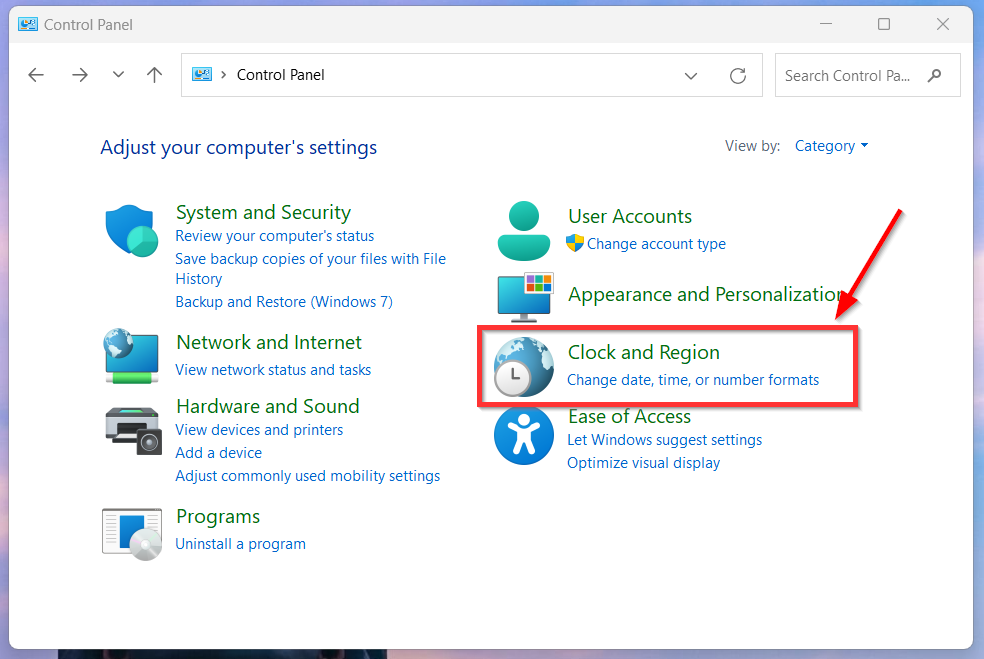984x659 pixels.
Task: Click the Search Control Panel field
Action: tap(867, 75)
